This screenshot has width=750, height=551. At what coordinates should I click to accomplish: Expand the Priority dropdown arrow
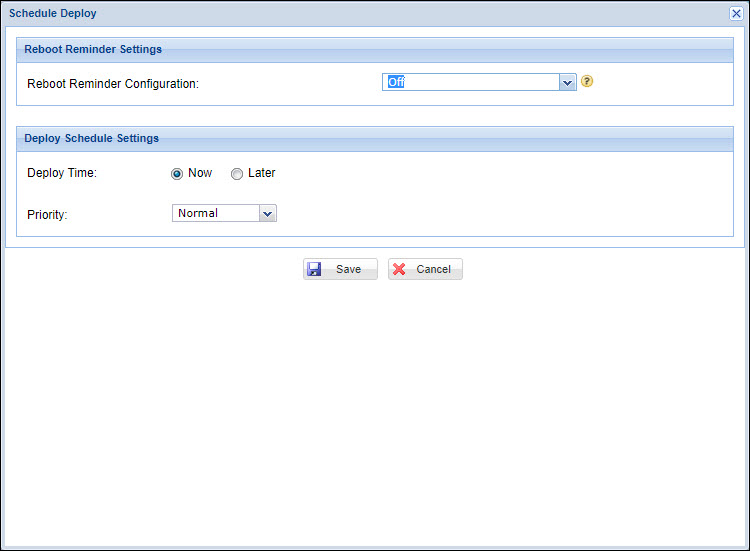[x=267, y=213]
